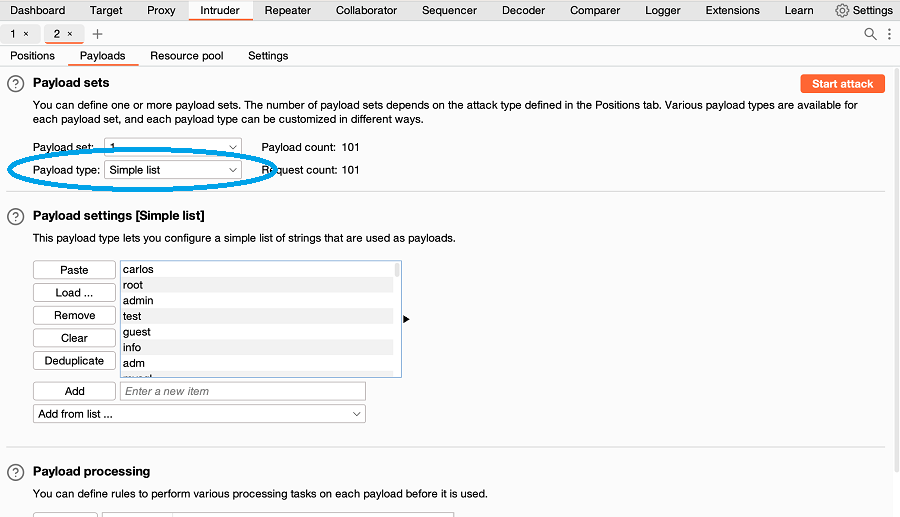Select the Intruder tab

[x=220, y=10]
